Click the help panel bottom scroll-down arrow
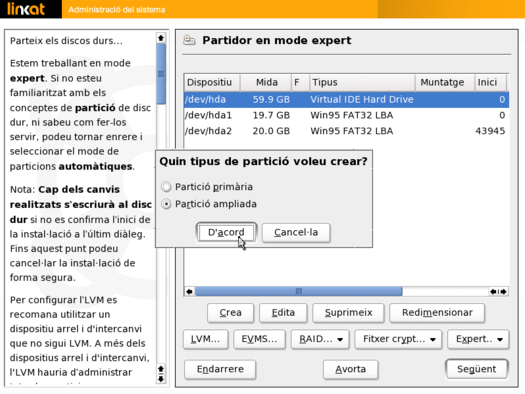The height and width of the screenshot is (394, 525). coord(161,379)
